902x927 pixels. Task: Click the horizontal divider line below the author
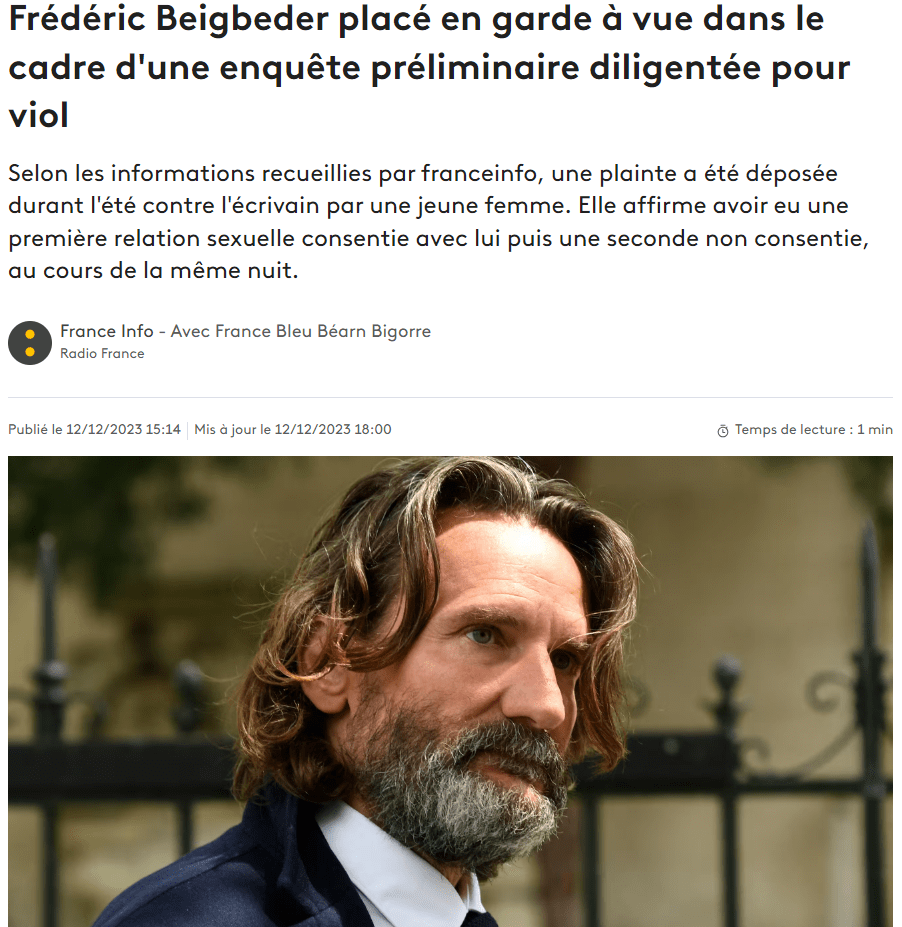coord(450,397)
